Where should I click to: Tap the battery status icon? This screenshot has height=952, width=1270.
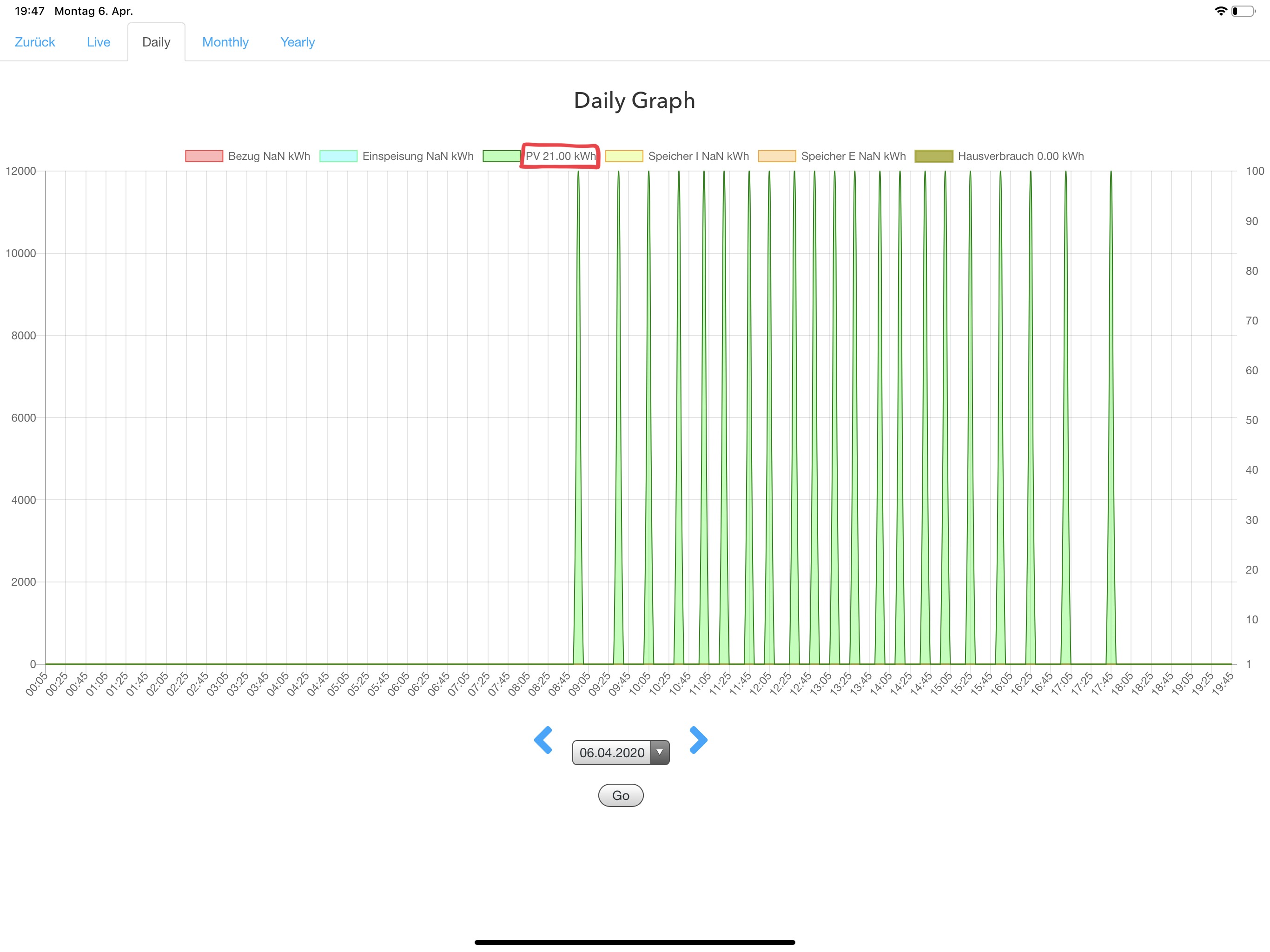(1243, 11)
